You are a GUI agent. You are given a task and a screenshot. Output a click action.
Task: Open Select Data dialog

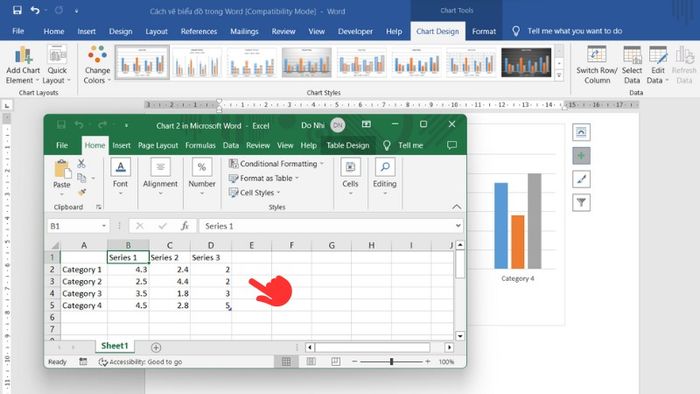632,65
